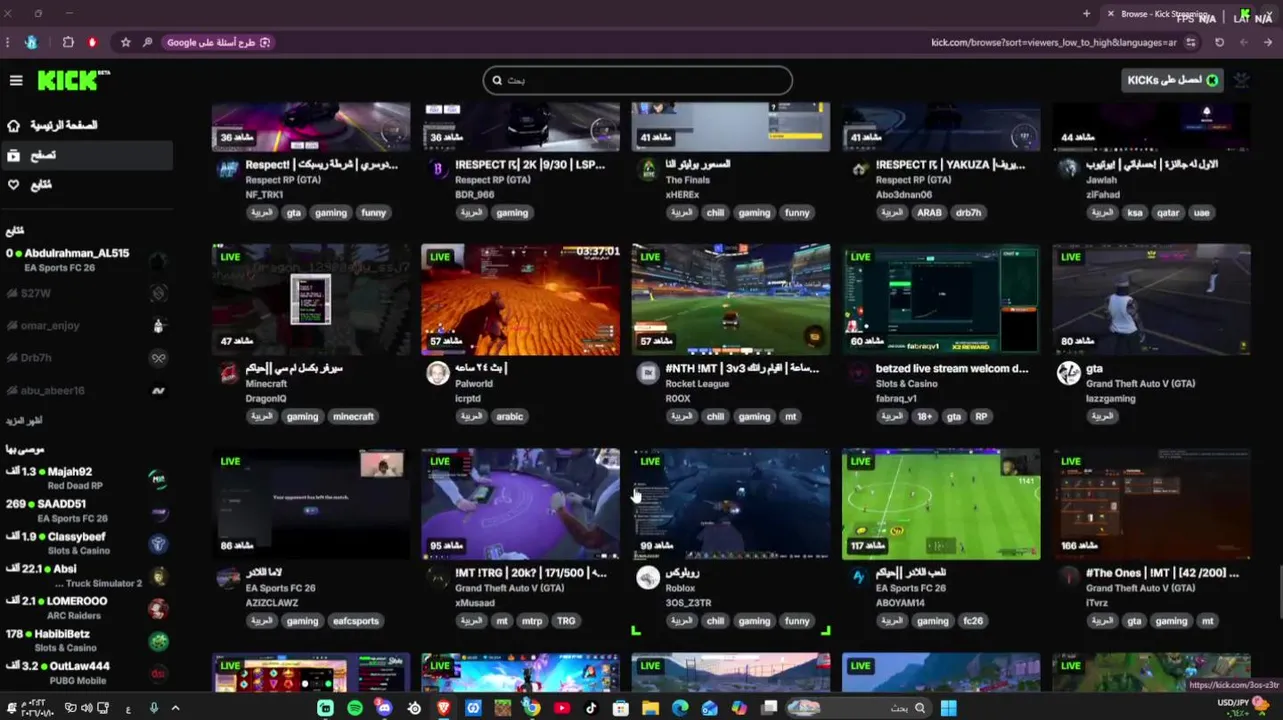Select 18+ tag under fabraq_v1 stream
1283x720 pixels.
point(924,417)
